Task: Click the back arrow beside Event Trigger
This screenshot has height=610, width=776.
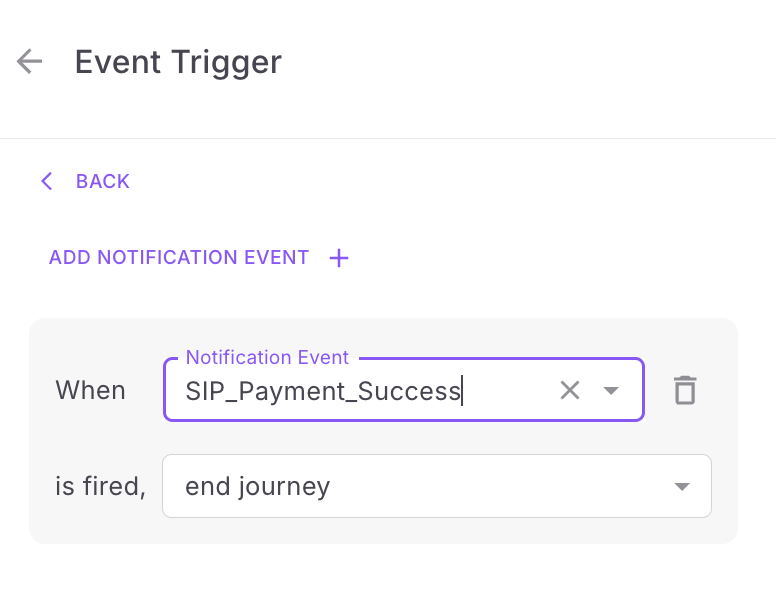Action: point(29,61)
